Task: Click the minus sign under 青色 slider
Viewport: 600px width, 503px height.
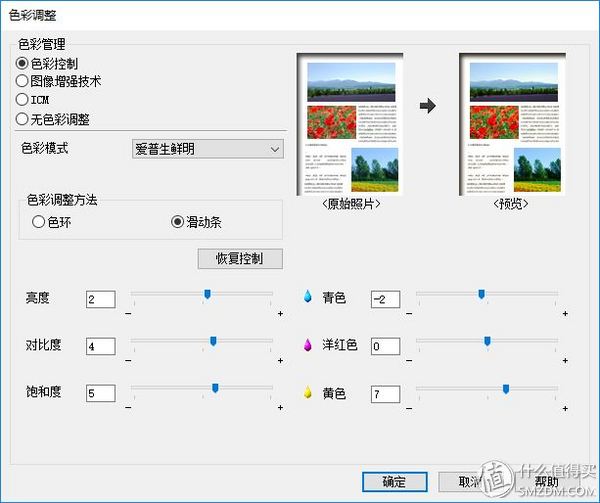Action: (409, 314)
